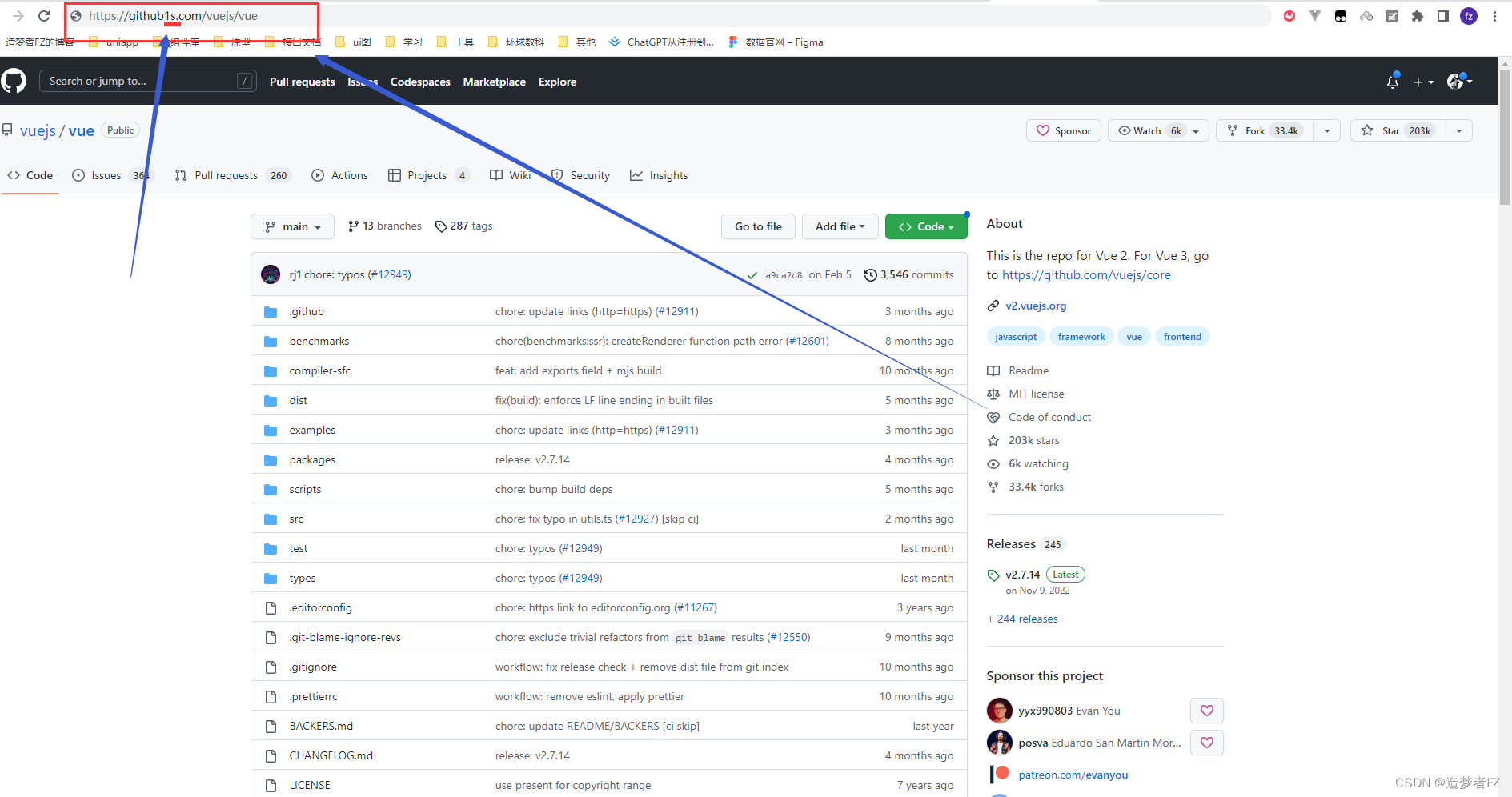Open the green Code dropdown
1512x797 pixels.
pyautogui.click(x=926, y=226)
